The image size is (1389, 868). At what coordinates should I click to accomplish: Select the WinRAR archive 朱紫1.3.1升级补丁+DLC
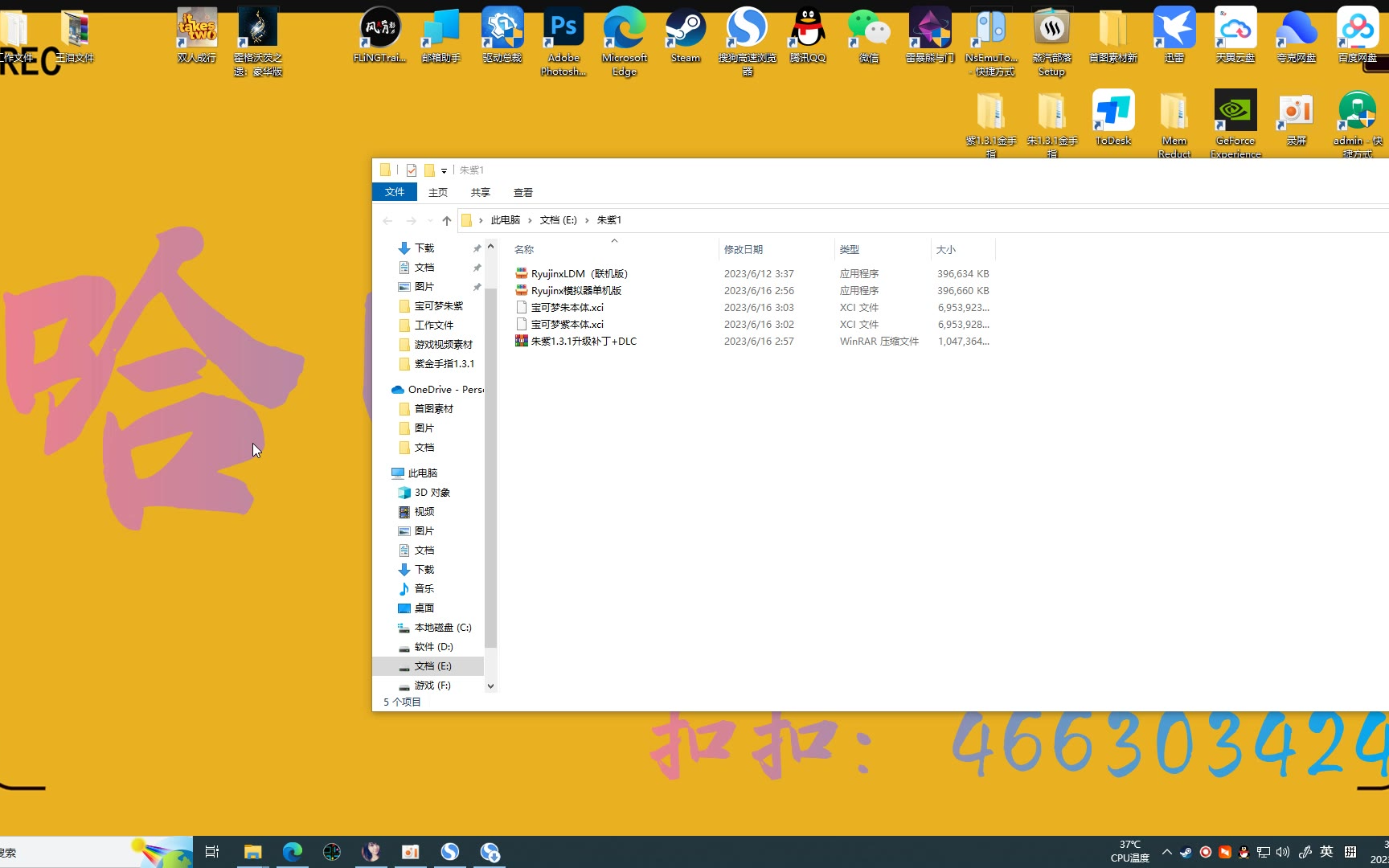583,342
